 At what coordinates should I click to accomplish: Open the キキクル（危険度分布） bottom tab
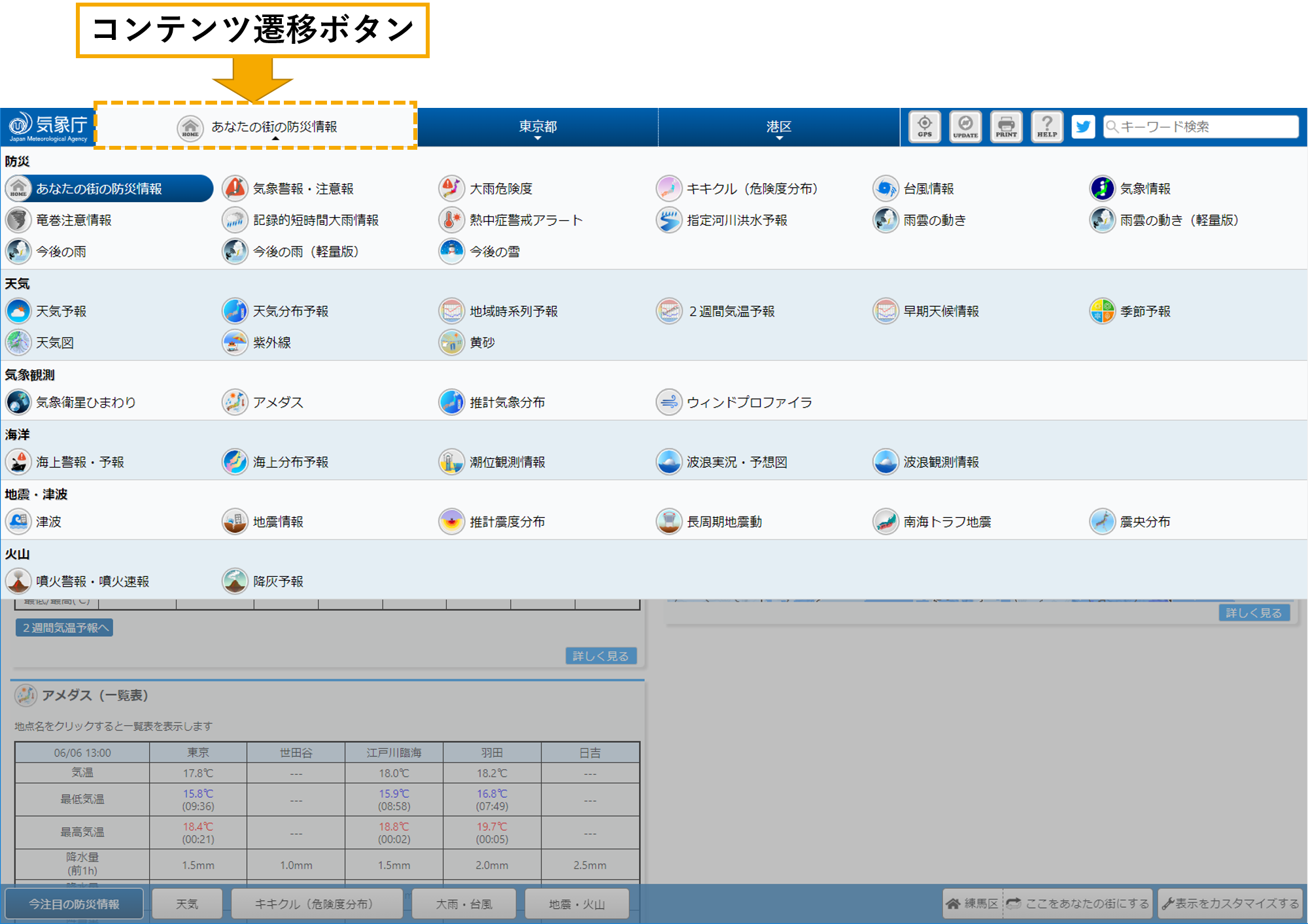pyautogui.click(x=317, y=903)
